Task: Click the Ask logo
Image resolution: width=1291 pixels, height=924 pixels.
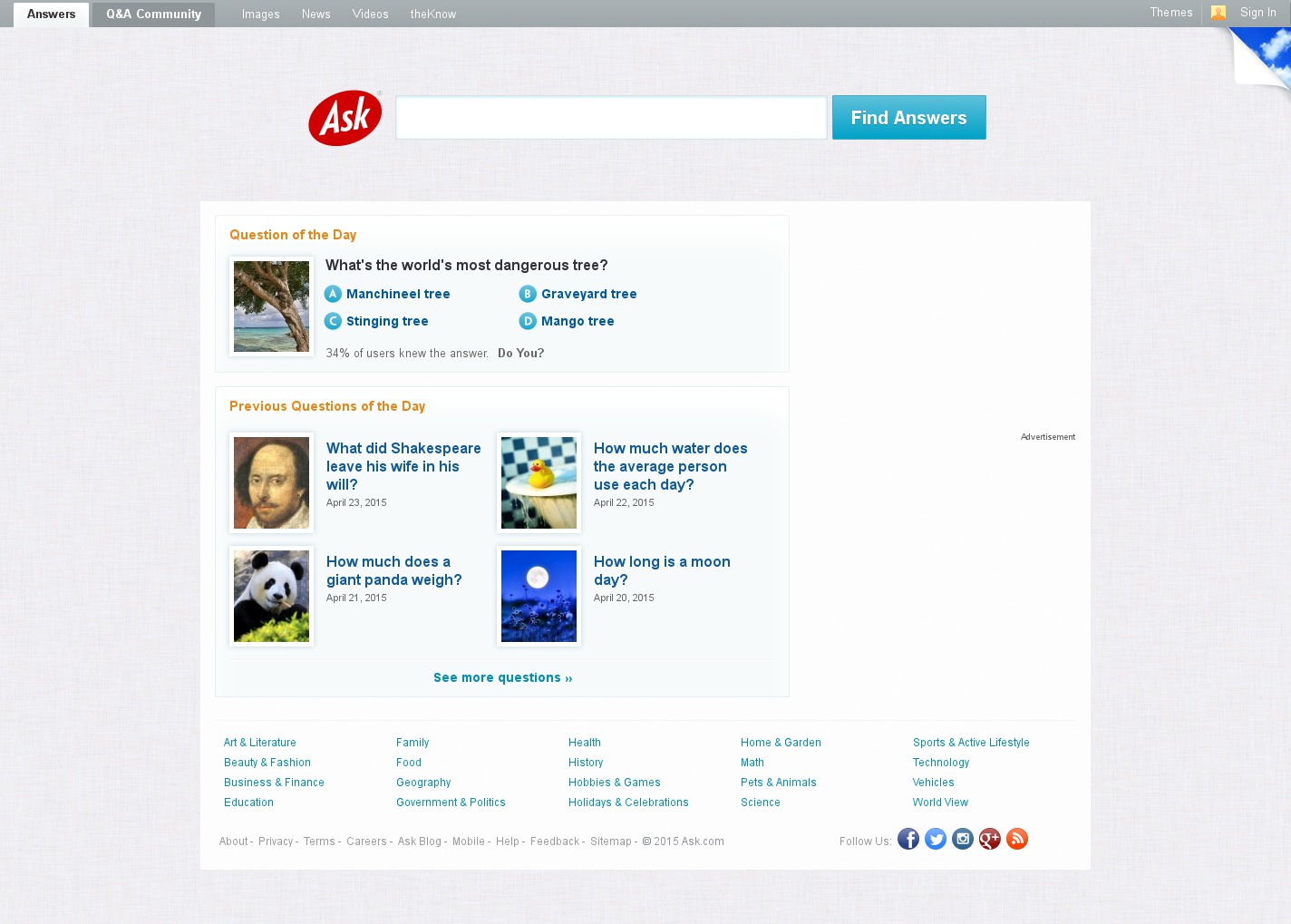Action: click(345, 118)
